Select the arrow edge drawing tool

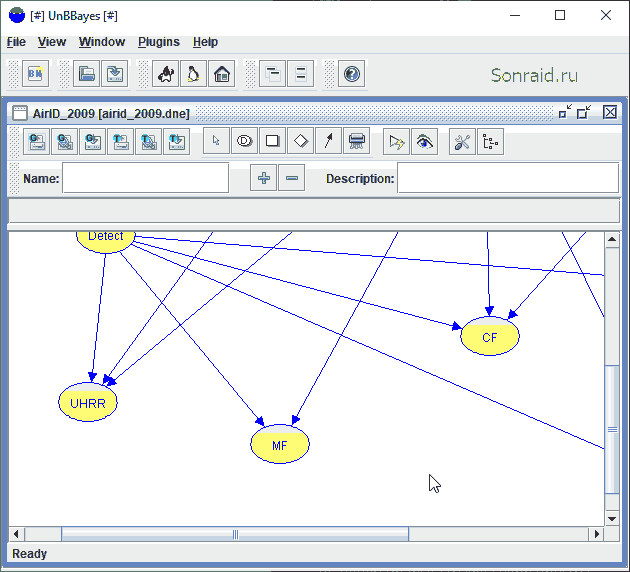pos(329,141)
